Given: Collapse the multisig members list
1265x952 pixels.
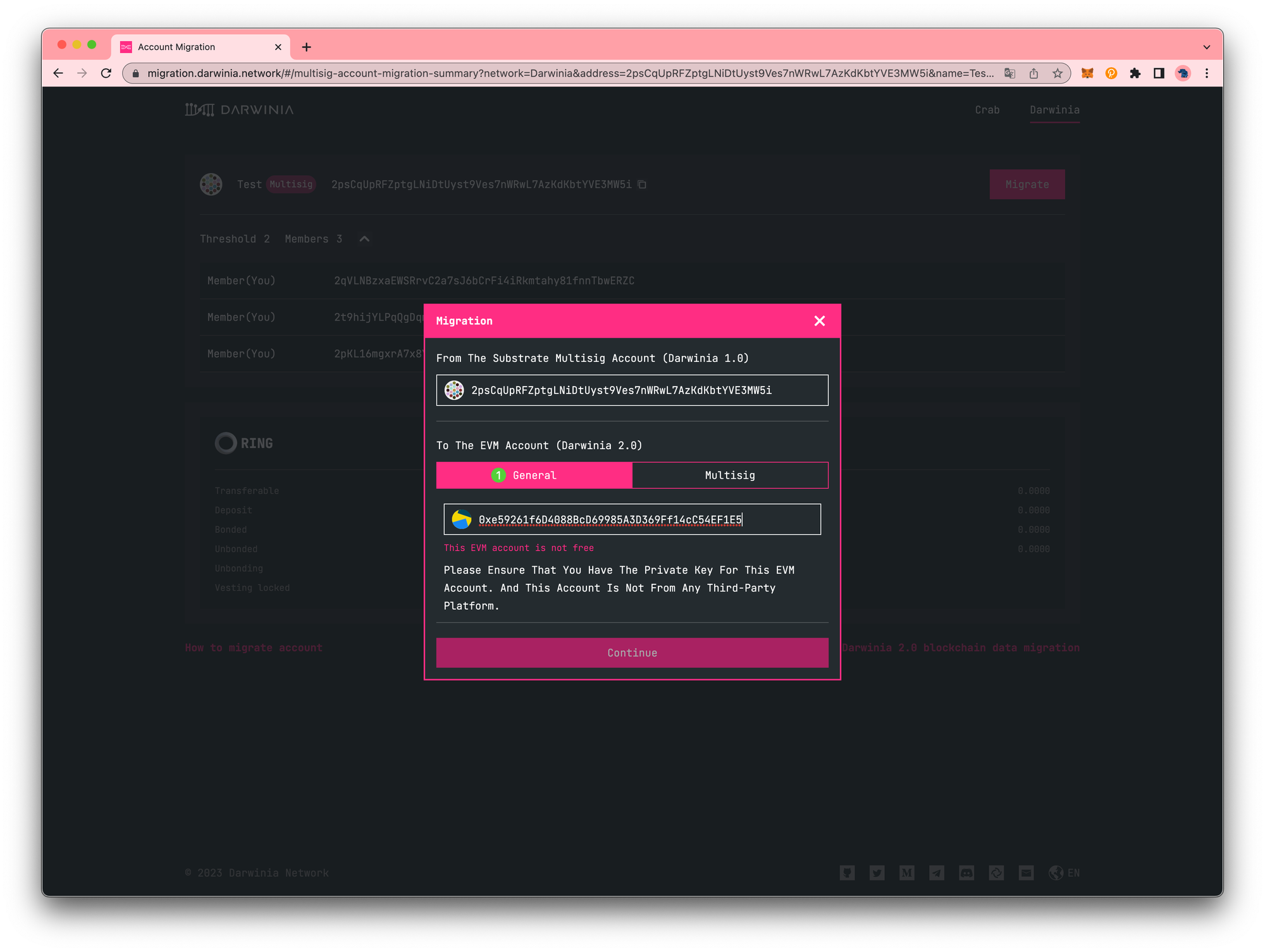Looking at the screenshot, I should click(x=364, y=239).
